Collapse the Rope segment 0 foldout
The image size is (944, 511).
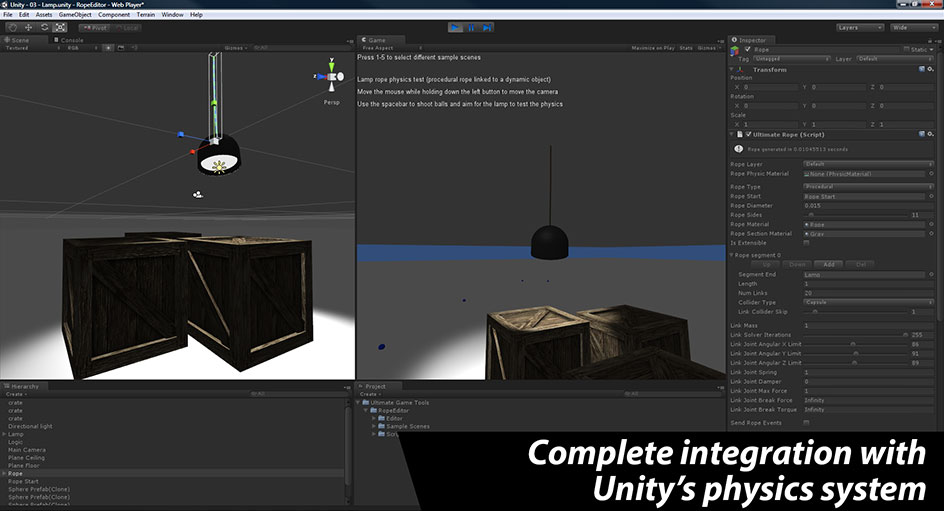coord(732,255)
